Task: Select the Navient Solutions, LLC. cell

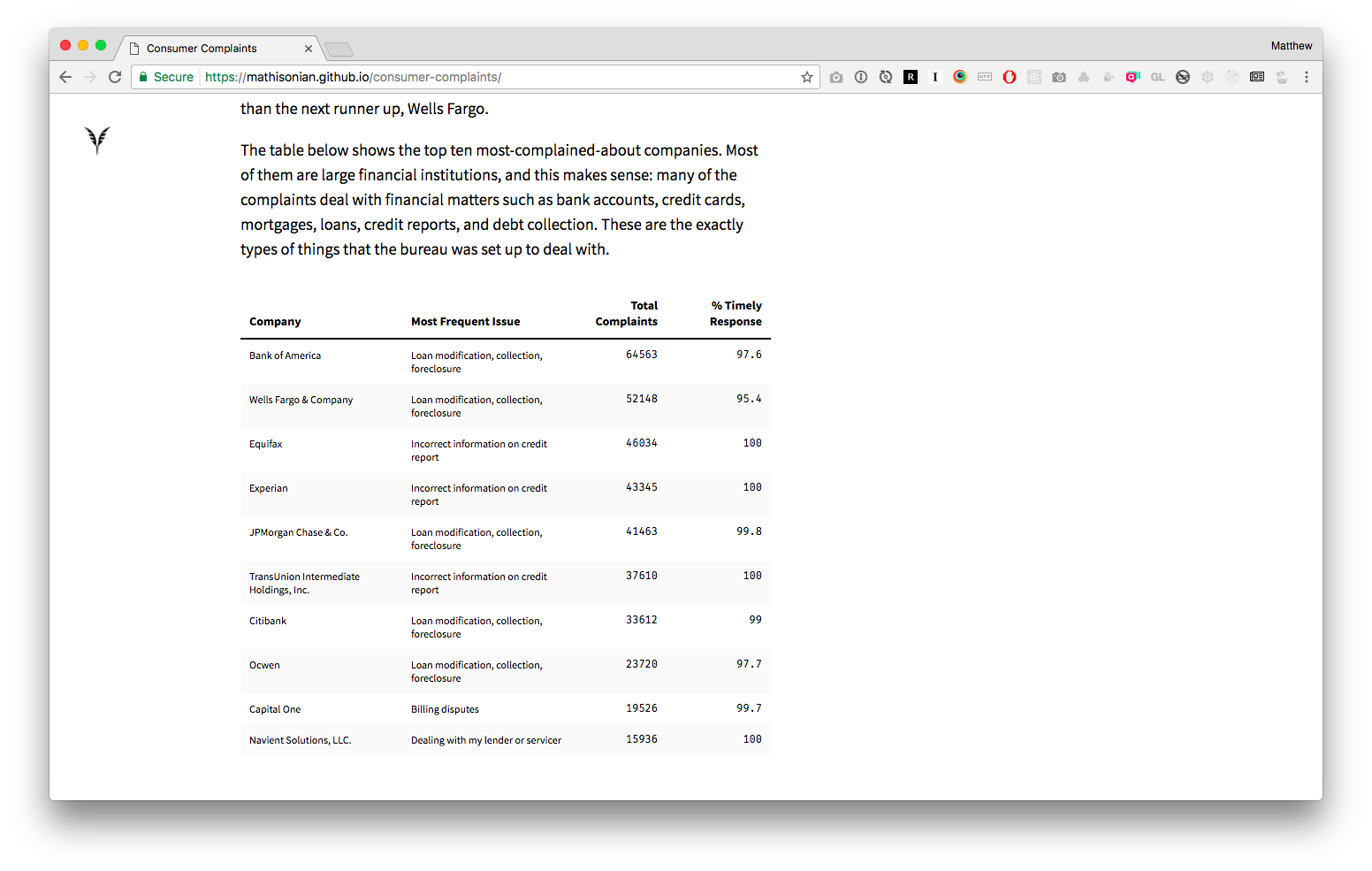Action: [300, 740]
